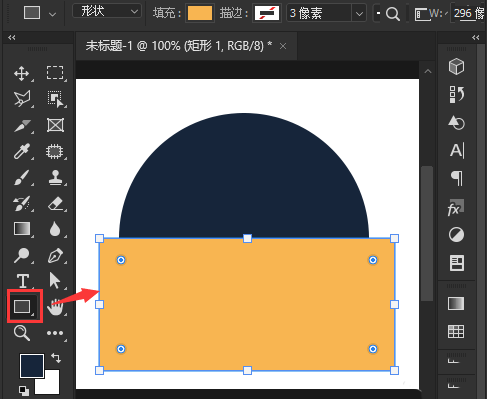Expand the 3 像素 stroke width dropdown
This screenshot has height=399, width=487.
(359, 14)
